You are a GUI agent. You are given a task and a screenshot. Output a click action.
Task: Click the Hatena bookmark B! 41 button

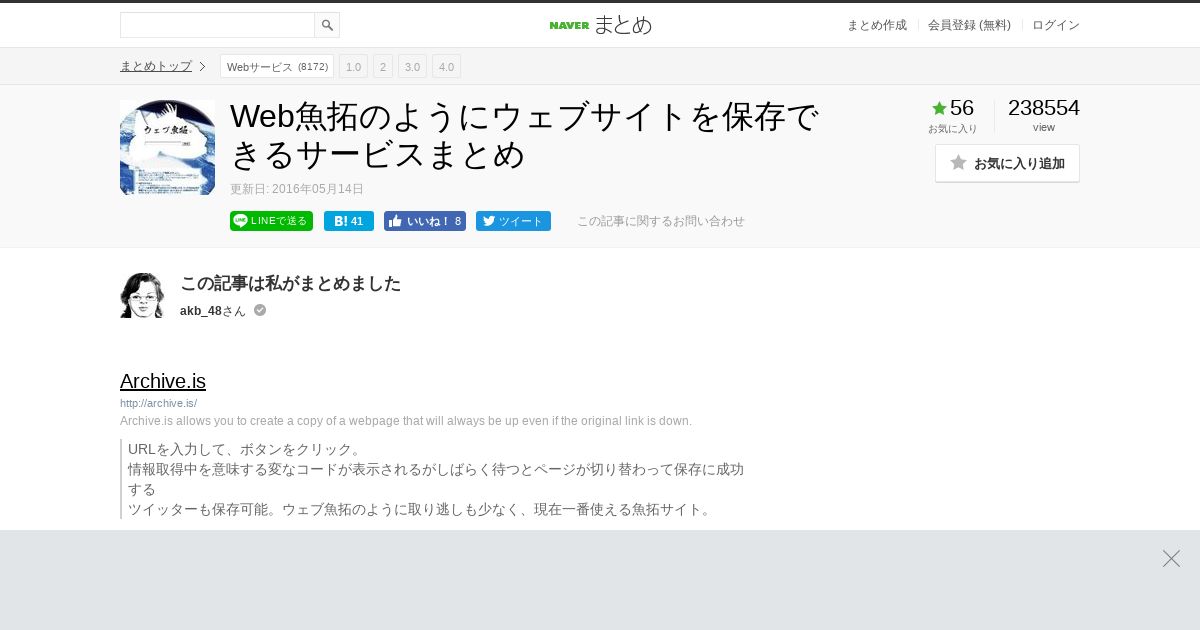(349, 221)
